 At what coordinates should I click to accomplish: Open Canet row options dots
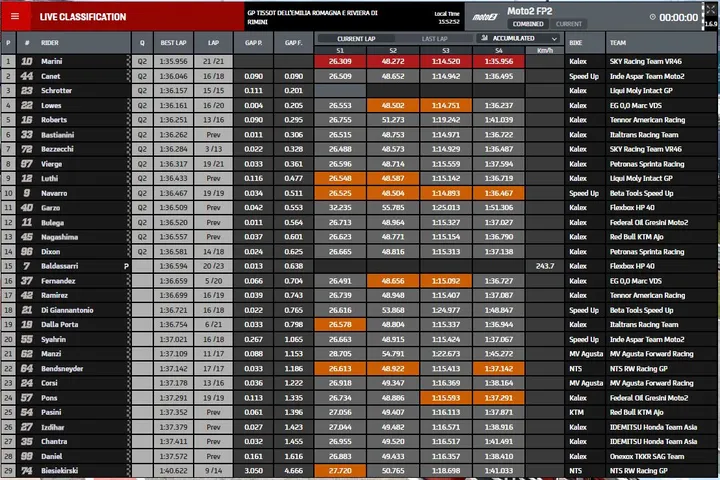[128, 76]
